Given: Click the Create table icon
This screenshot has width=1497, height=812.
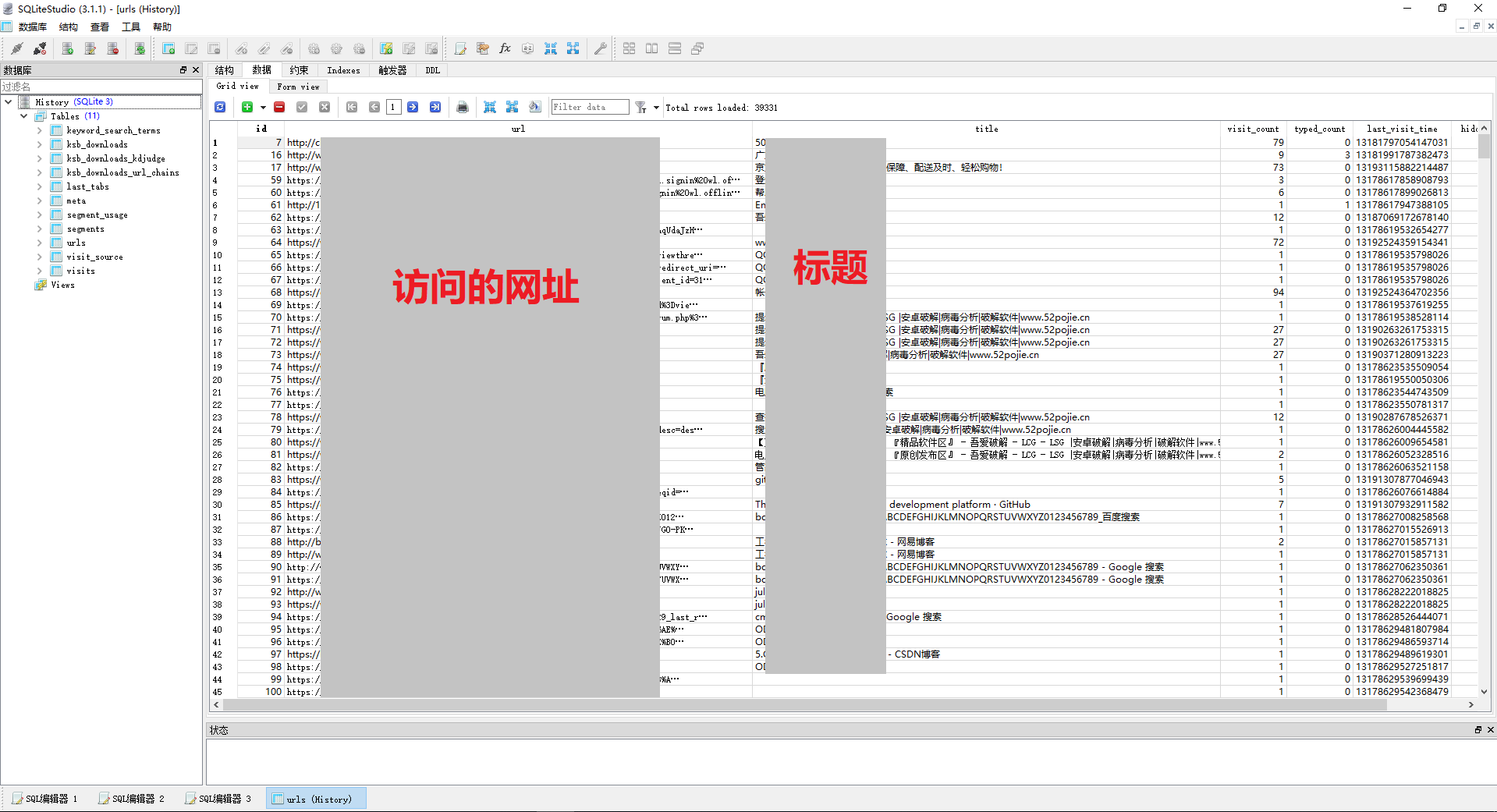Looking at the screenshot, I should [169, 48].
